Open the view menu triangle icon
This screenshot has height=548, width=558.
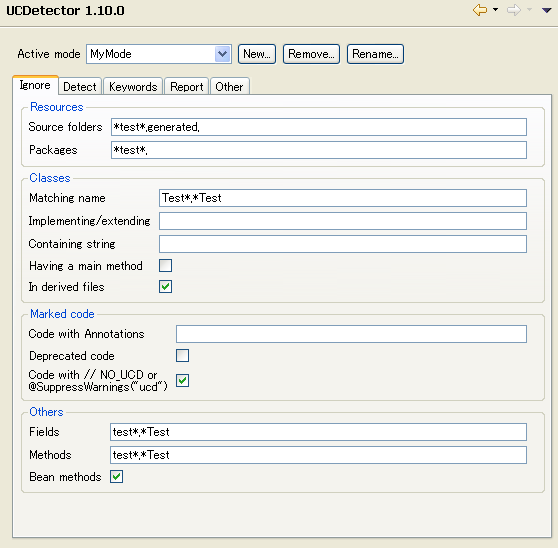click(547, 10)
